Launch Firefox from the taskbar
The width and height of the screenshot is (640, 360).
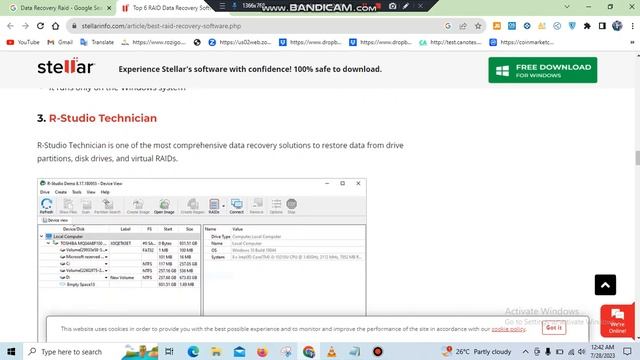point(262,351)
